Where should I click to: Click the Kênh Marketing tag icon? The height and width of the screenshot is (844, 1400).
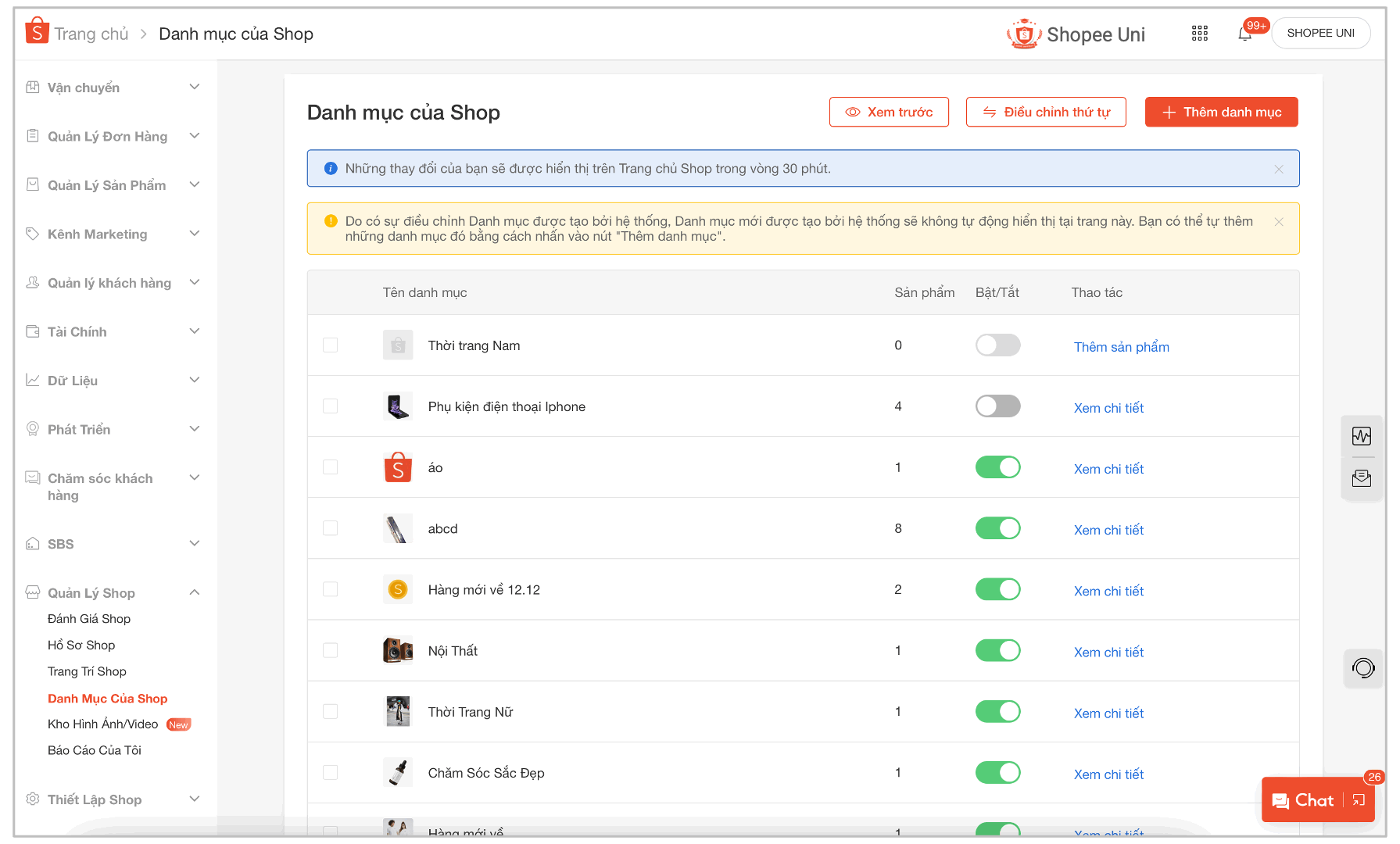[33, 234]
